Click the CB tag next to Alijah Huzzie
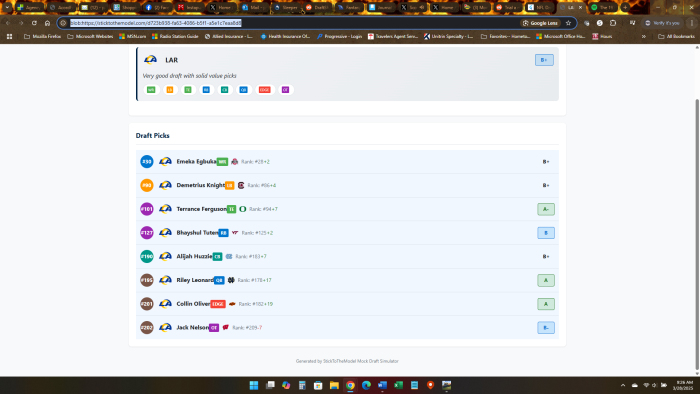Screen dimensions: 700x394 click(x=217, y=257)
